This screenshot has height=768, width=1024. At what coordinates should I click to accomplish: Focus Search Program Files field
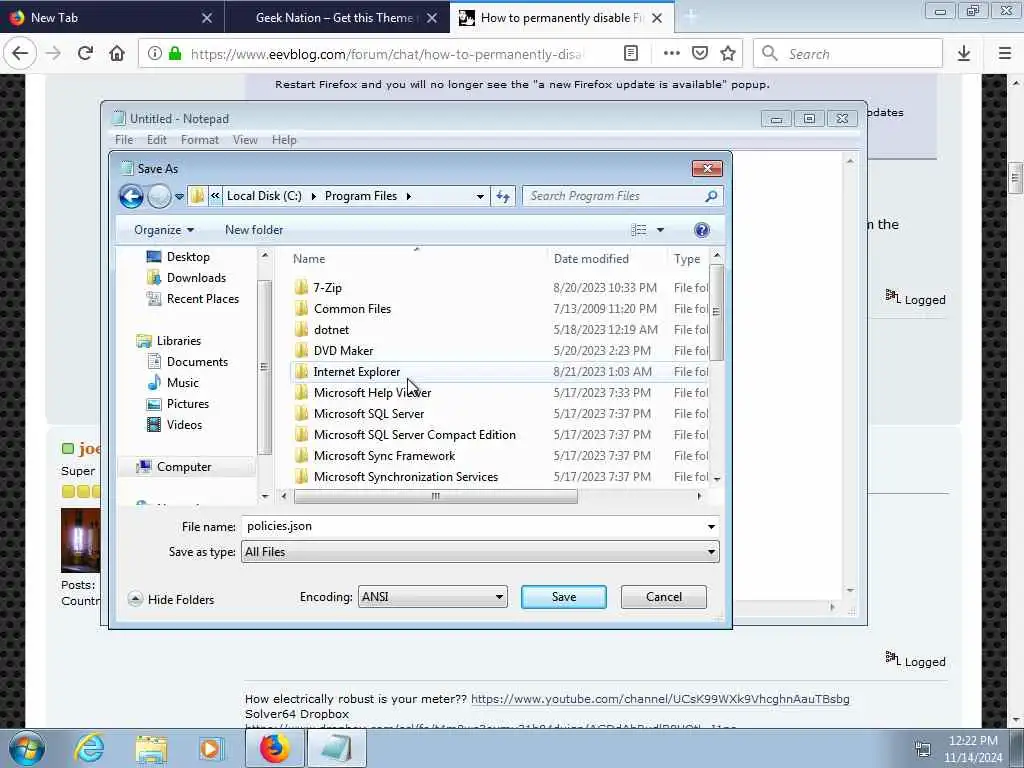tap(615, 196)
